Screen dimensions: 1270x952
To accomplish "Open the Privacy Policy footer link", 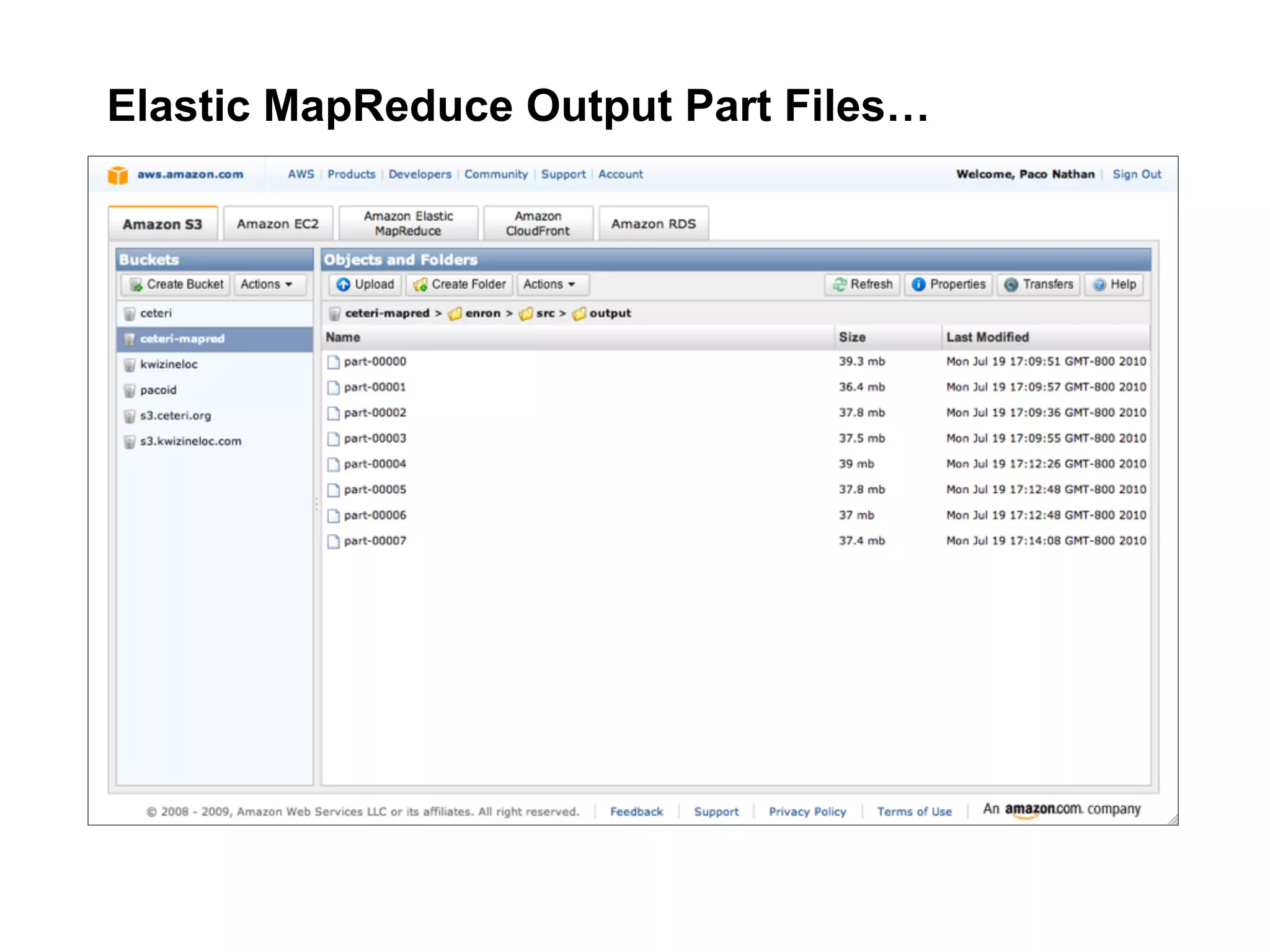I will pyautogui.click(x=807, y=812).
